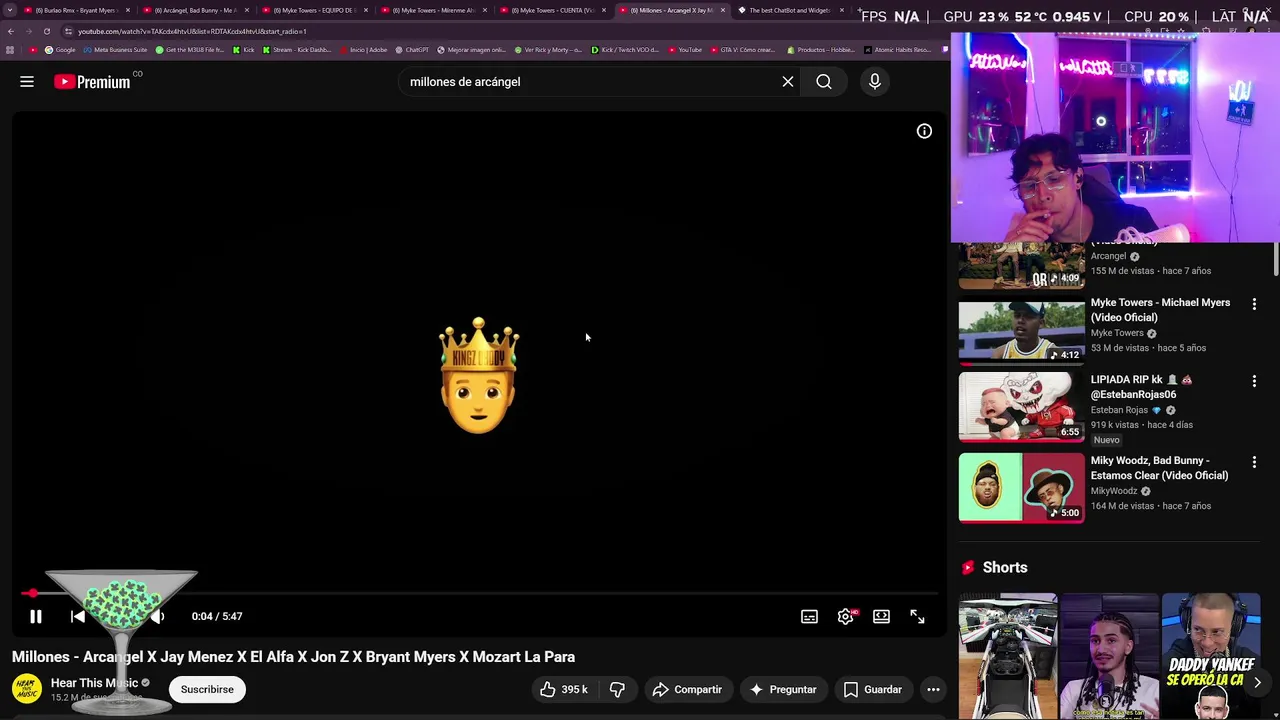The width and height of the screenshot is (1280, 720).
Task: Open the Myke Towers - Michael Myers thumbnail
Action: [1021, 332]
